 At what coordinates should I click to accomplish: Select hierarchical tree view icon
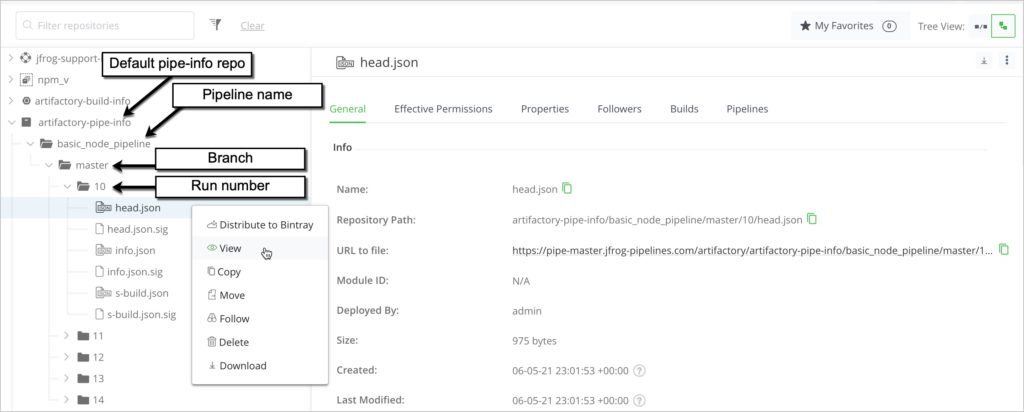pos(1002,27)
